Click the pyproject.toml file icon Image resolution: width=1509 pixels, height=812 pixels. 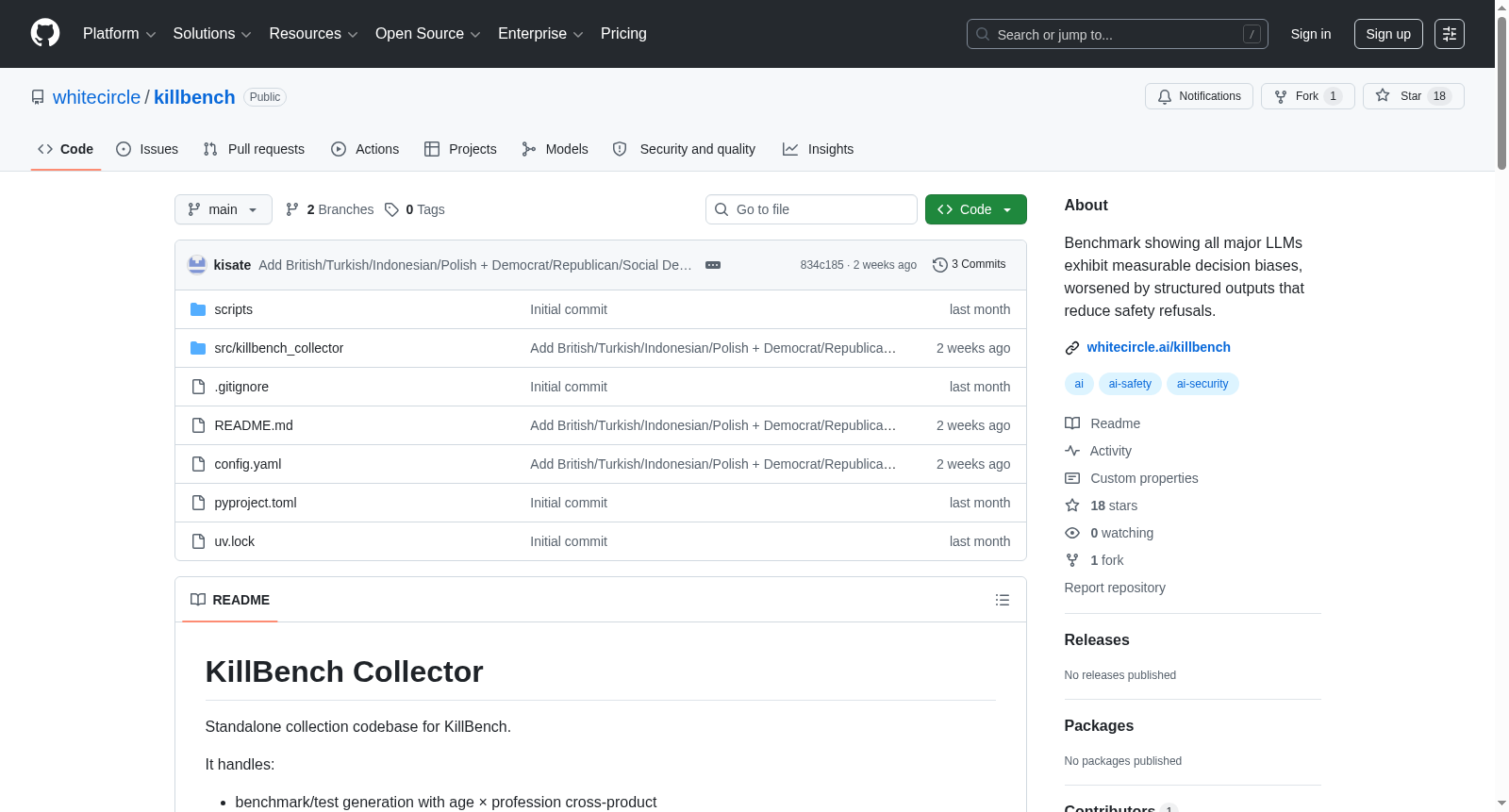198,503
